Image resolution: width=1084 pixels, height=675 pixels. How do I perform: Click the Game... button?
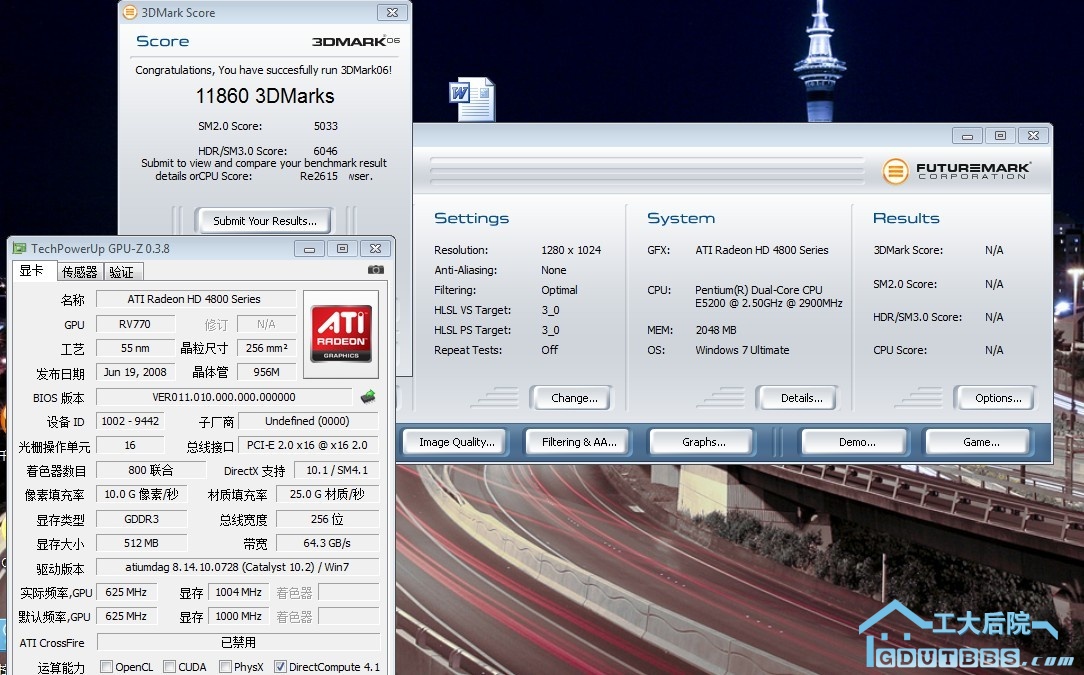pos(980,442)
